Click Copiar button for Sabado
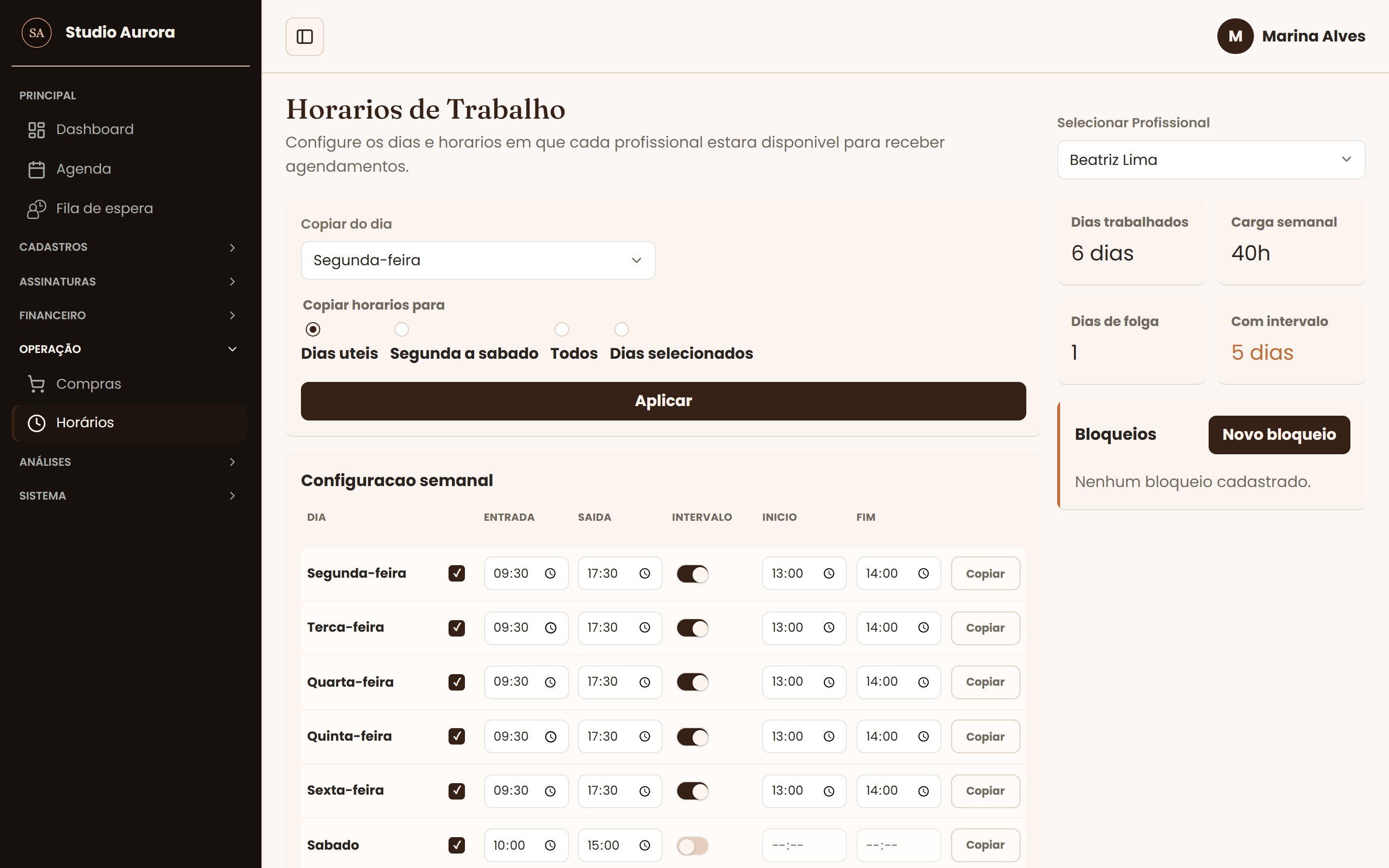Screen dimensions: 1389x868 coord(985,845)
